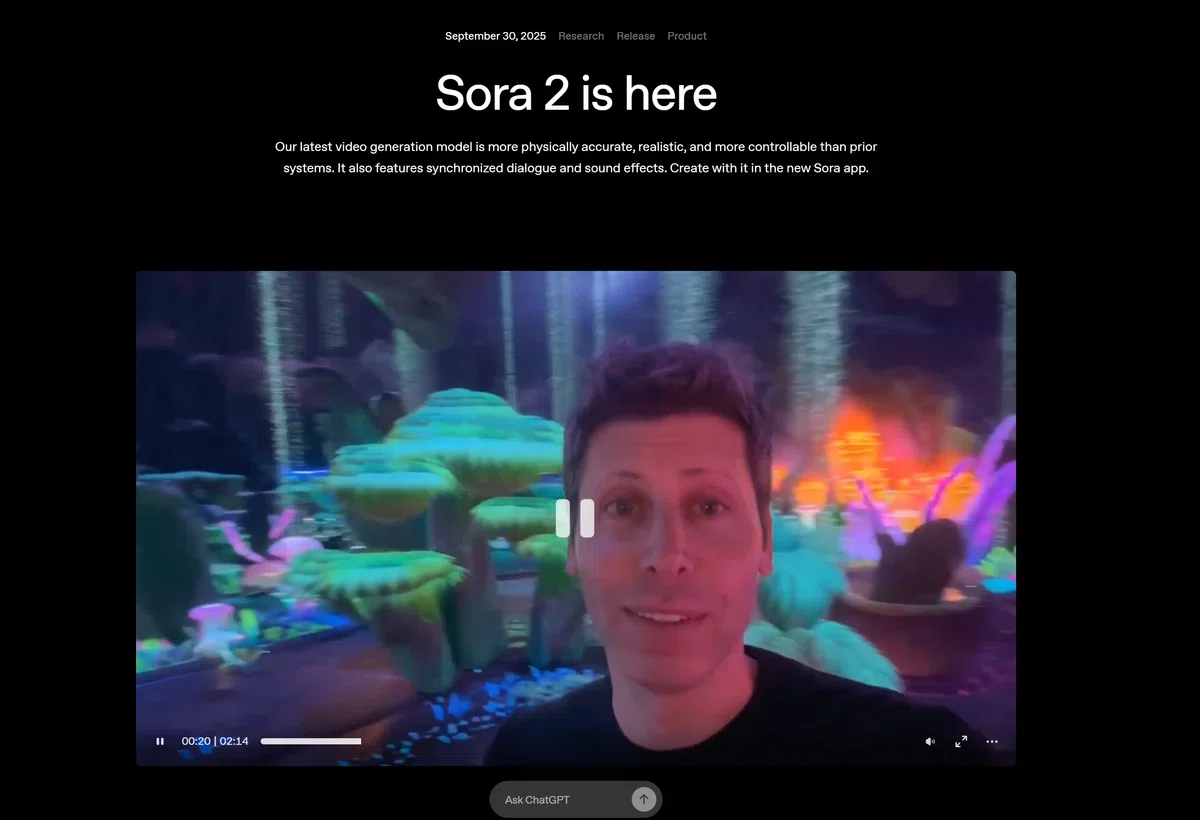This screenshot has width=1200, height=820.
Task: Click the Sora 2 is here headline
Action: click(576, 94)
